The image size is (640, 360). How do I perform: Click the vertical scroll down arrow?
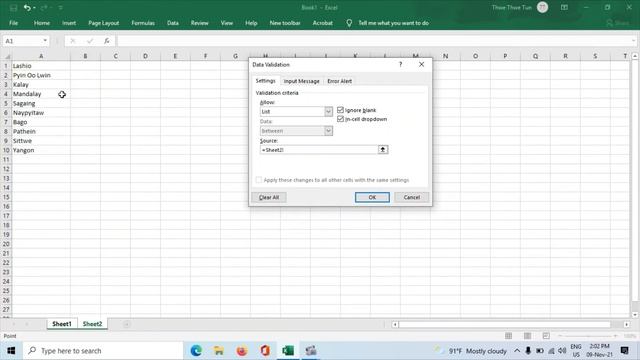[635, 315]
